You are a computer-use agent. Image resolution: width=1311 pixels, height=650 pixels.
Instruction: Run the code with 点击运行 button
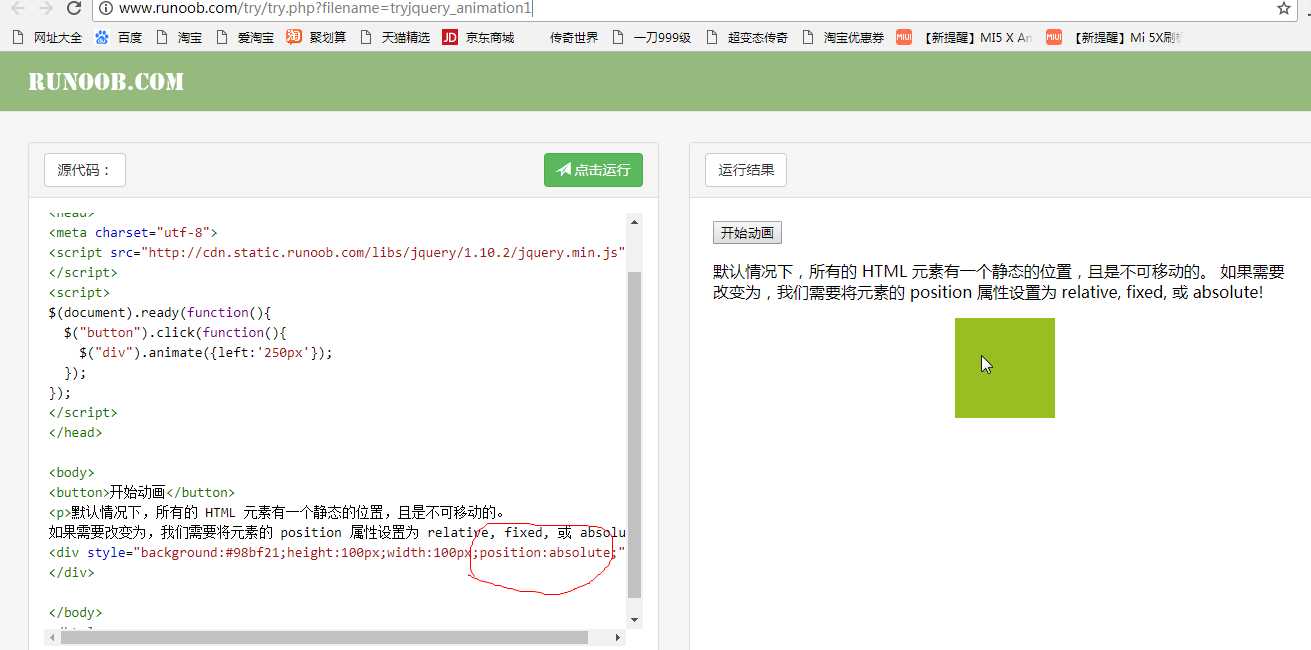(593, 170)
